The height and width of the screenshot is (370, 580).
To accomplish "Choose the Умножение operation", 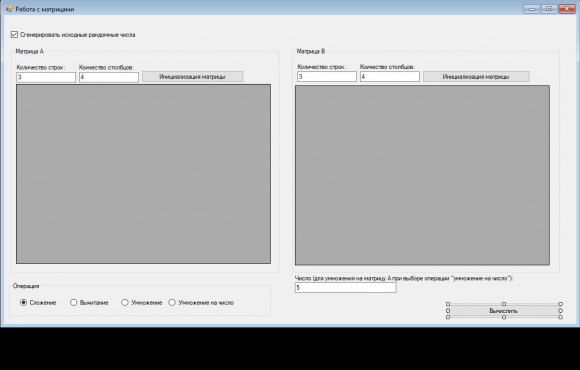I will [x=125, y=303].
